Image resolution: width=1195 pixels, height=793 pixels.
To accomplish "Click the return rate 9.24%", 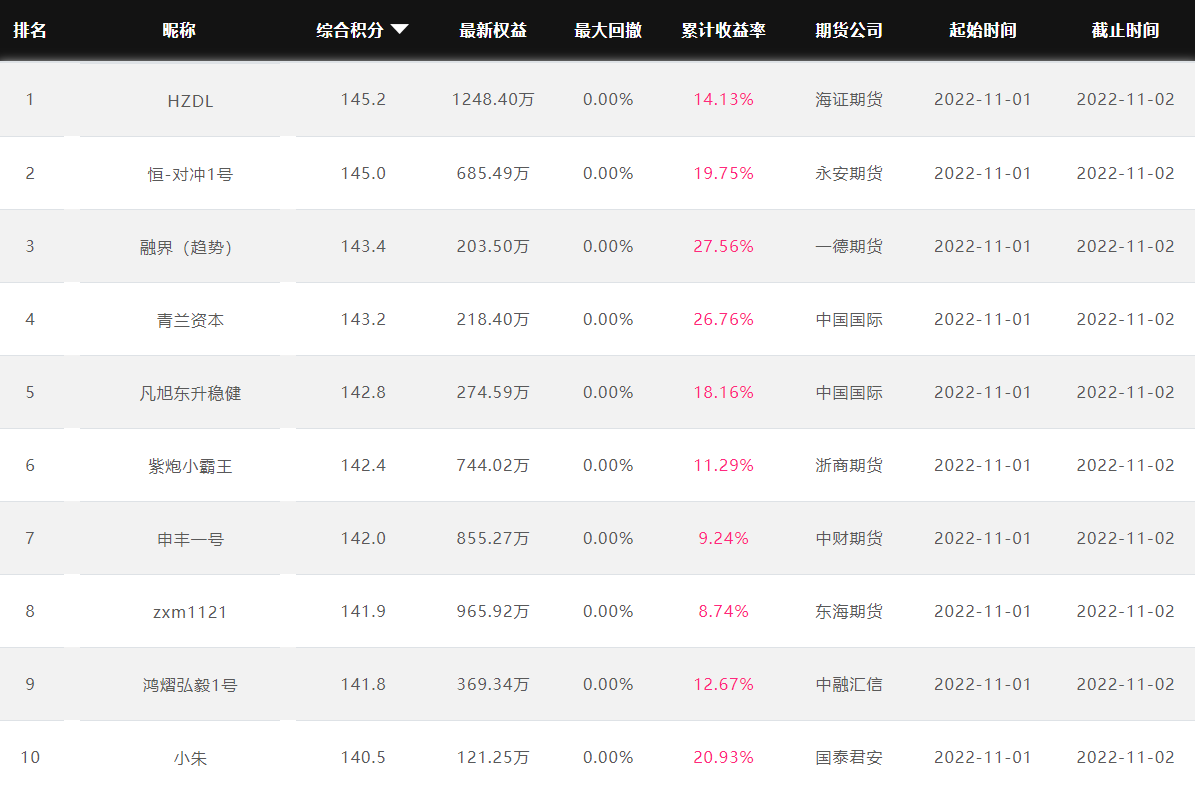I will click(723, 539).
